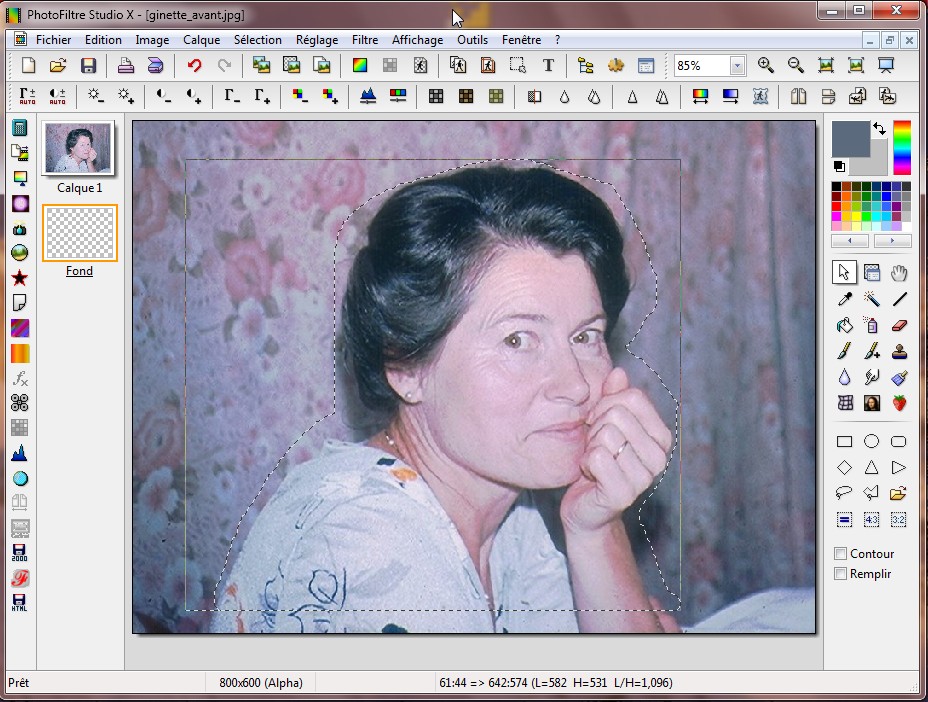Viewport: 928px width, 702px height.
Task: Expand the 85% zoom dropdown
Action: click(x=737, y=66)
